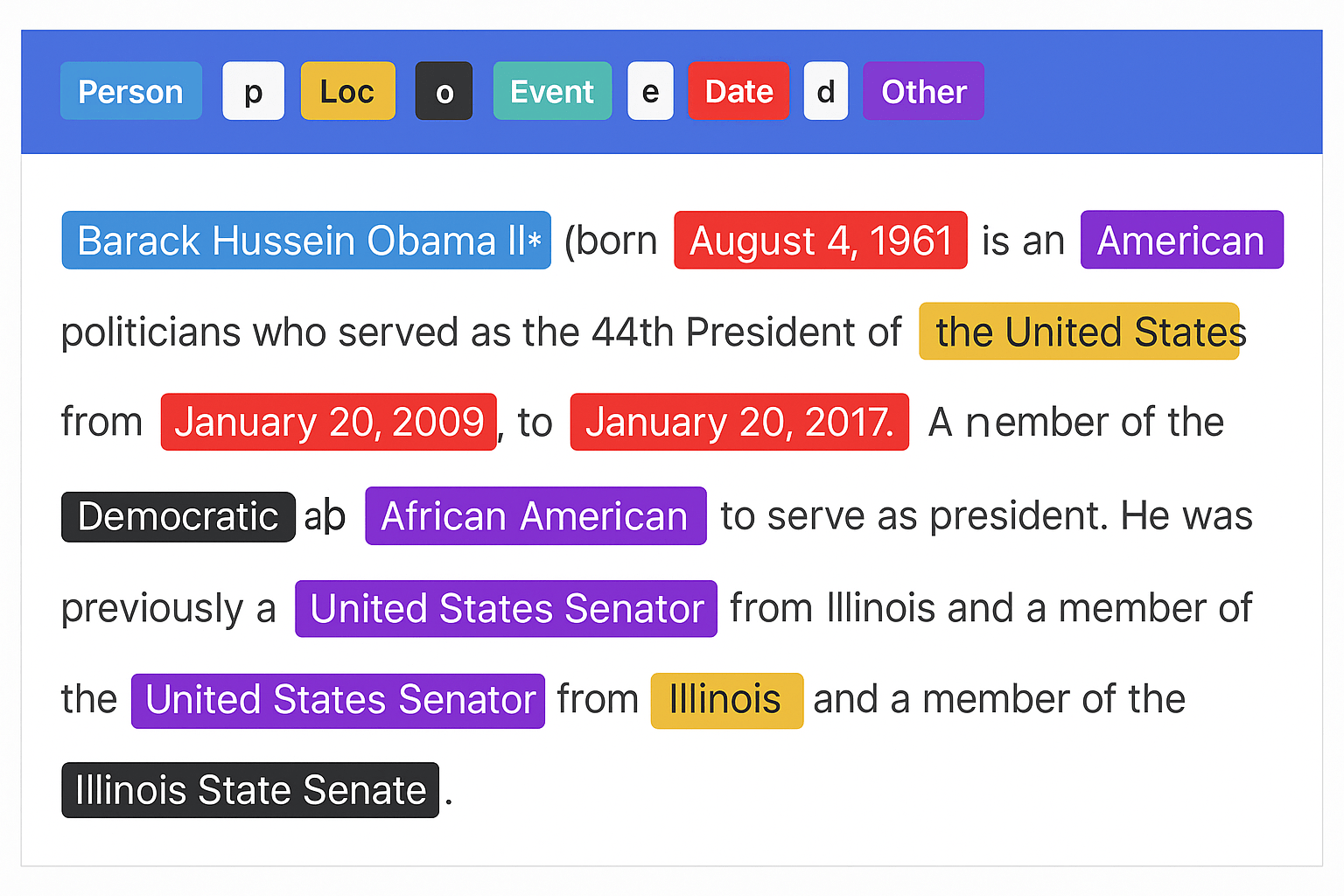Click the purple 'American' entity tag
This screenshot has height=896, width=1344.
pyautogui.click(x=1181, y=241)
